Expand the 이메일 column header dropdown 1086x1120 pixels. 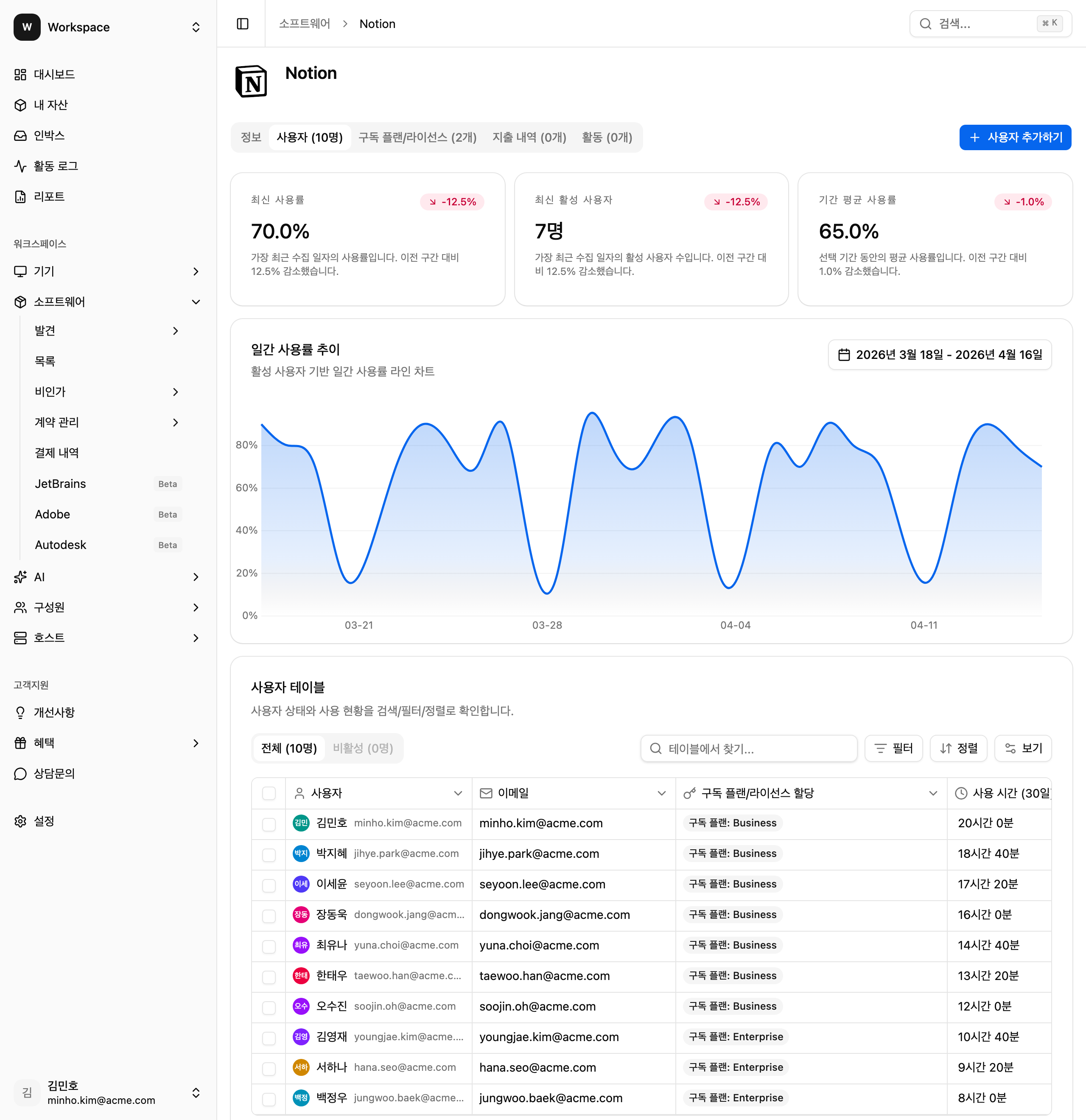pos(661,793)
